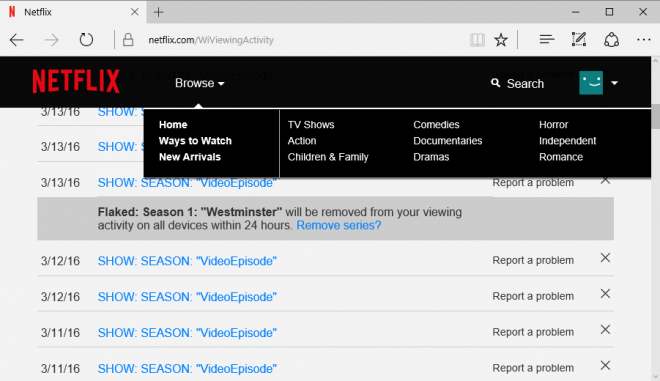Viewport: 660px width, 381px height.
Task: Click the padlock site security icon
Action: [x=128, y=40]
